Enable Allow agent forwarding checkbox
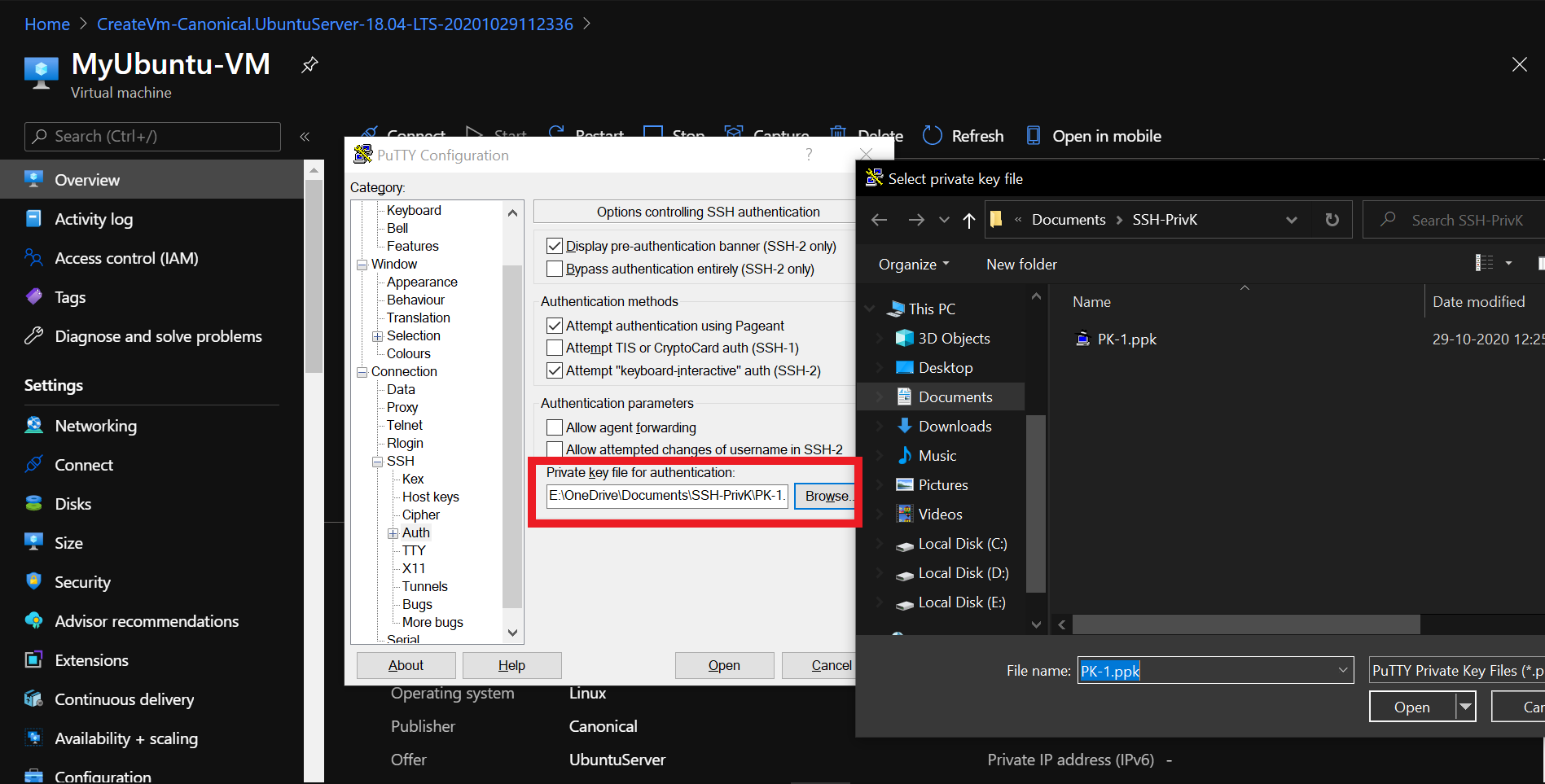 pos(555,427)
